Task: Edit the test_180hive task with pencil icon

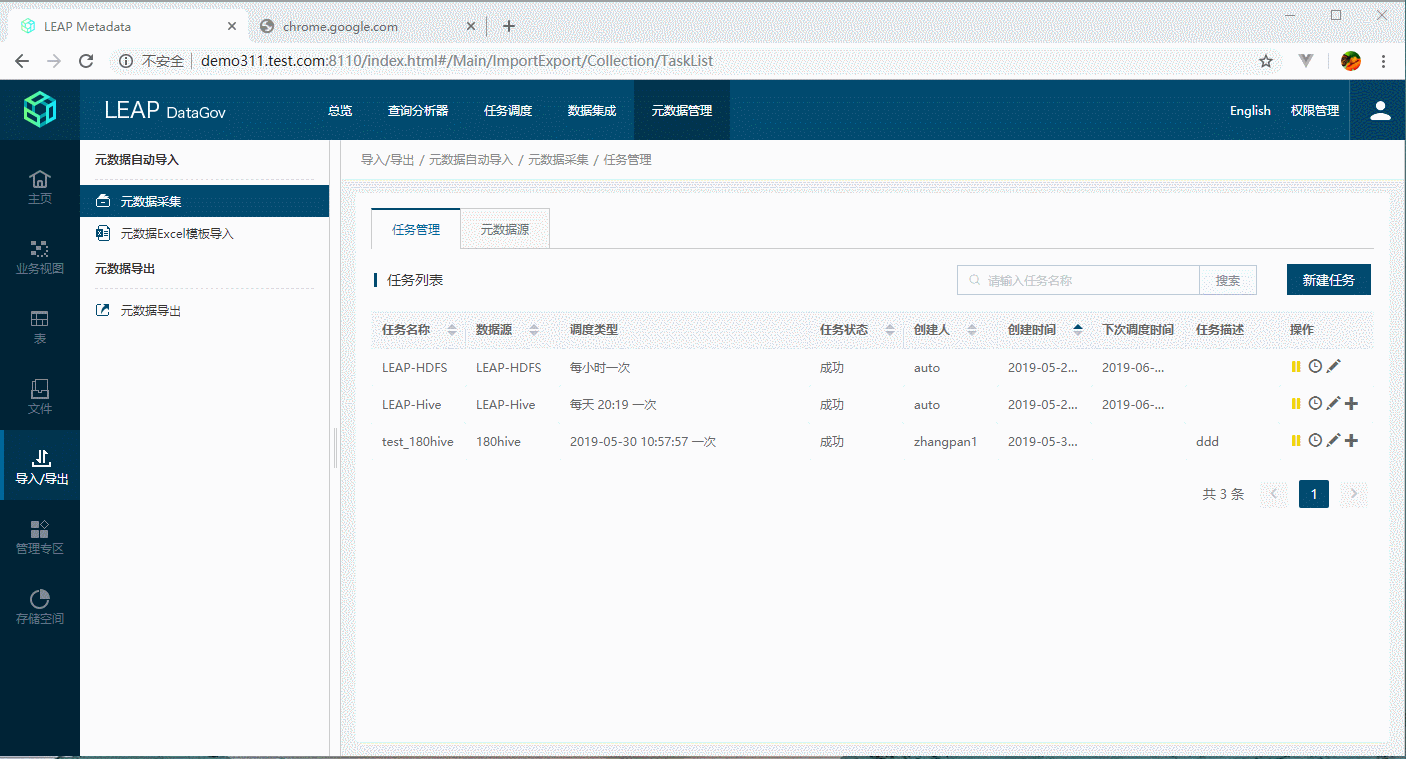Action: tap(1333, 441)
